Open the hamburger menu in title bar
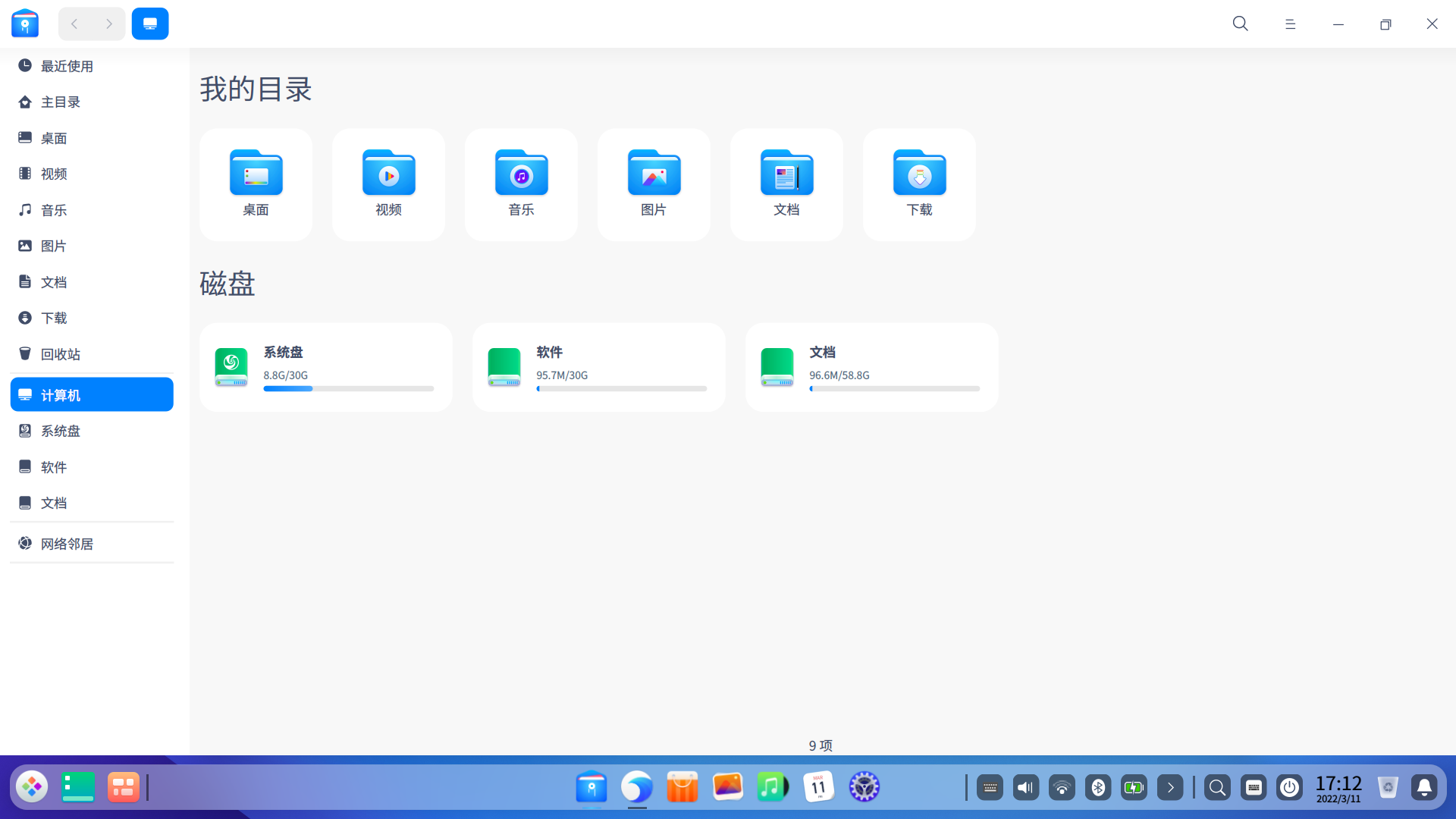 [1290, 24]
